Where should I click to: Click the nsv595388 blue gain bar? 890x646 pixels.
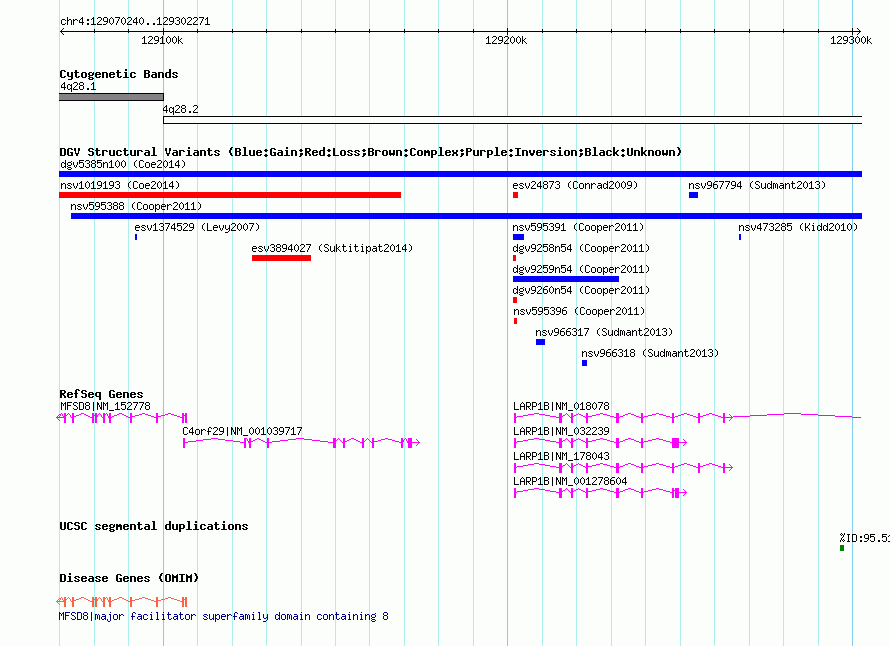467,216
